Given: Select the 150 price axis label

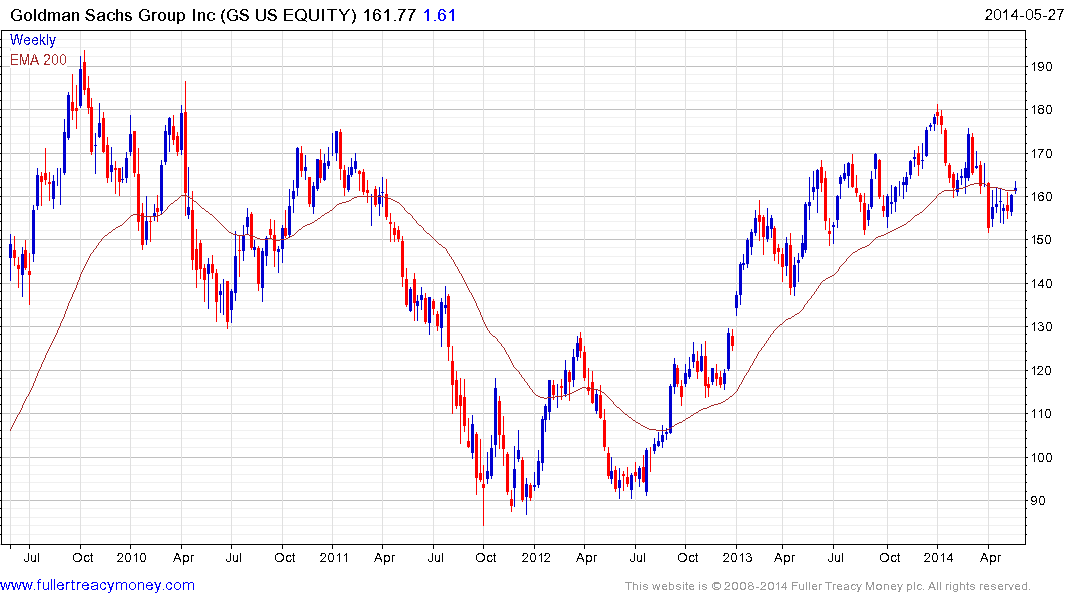Looking at the screenshot, I should coord(1041,240).
